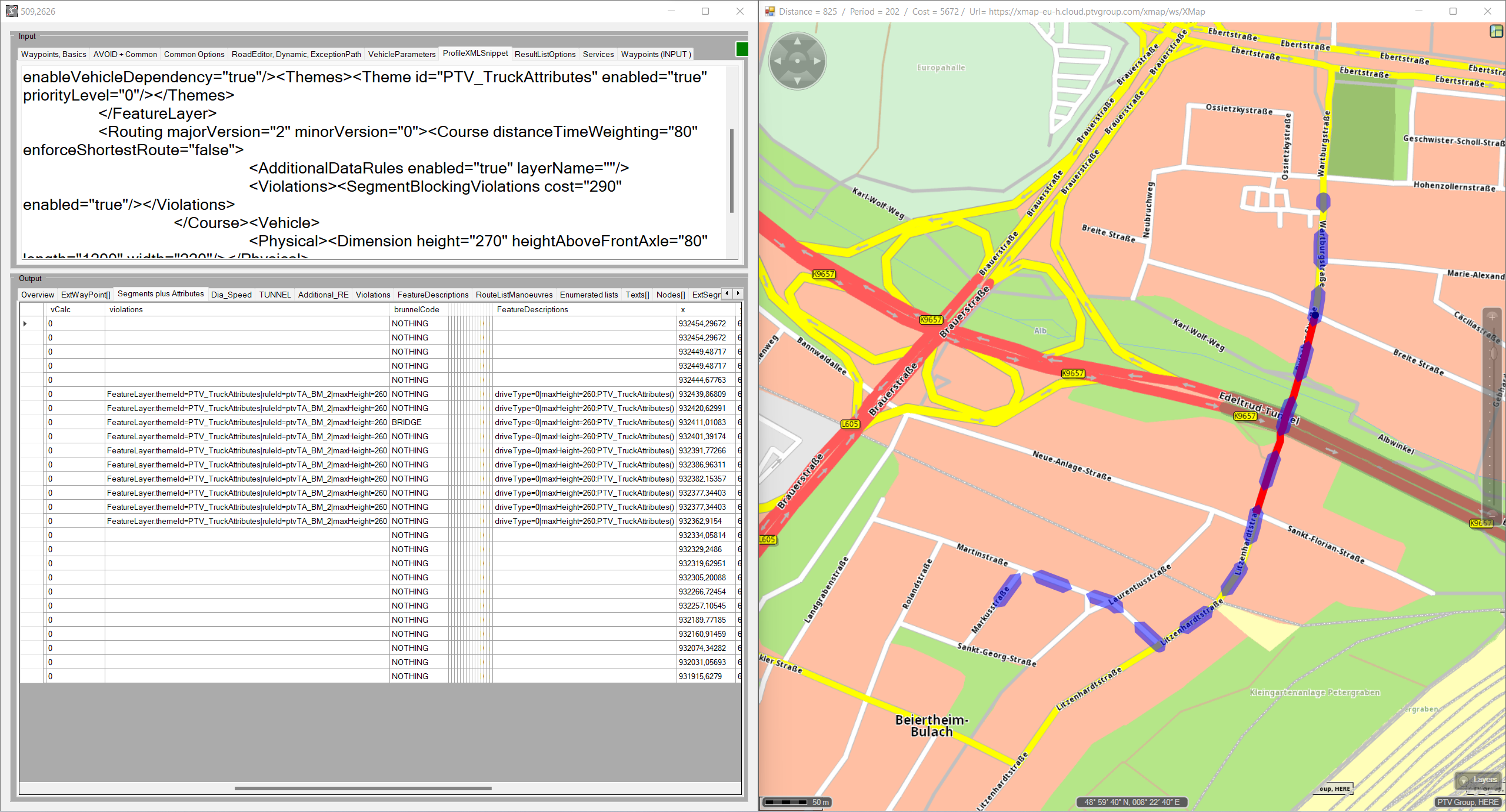This screenshot has height=812, width=1506.
Task: Click the XML snippet vertical scrollbar
Action: coord(731,171)
